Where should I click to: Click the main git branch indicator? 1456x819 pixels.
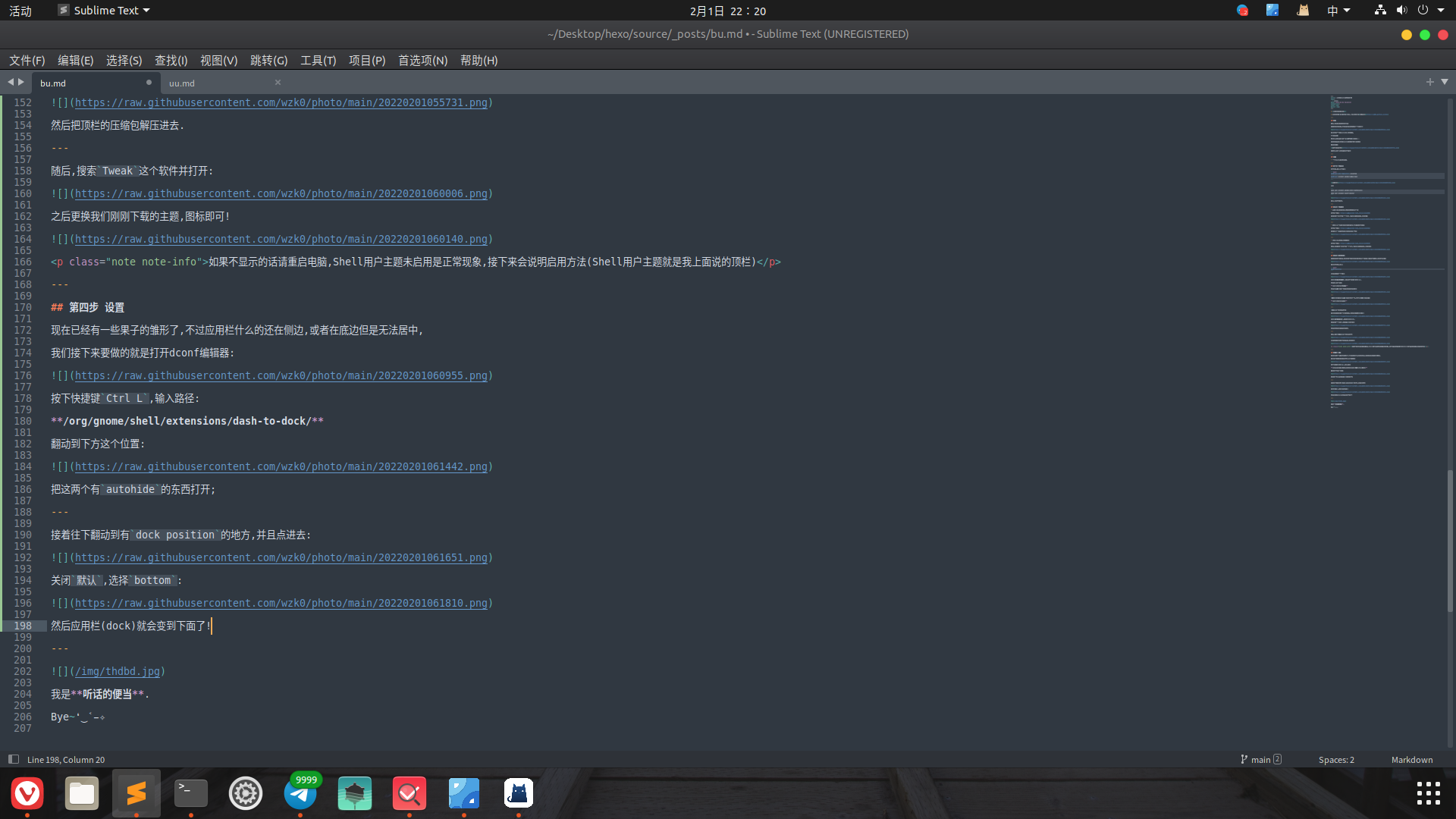[1260, 760]
